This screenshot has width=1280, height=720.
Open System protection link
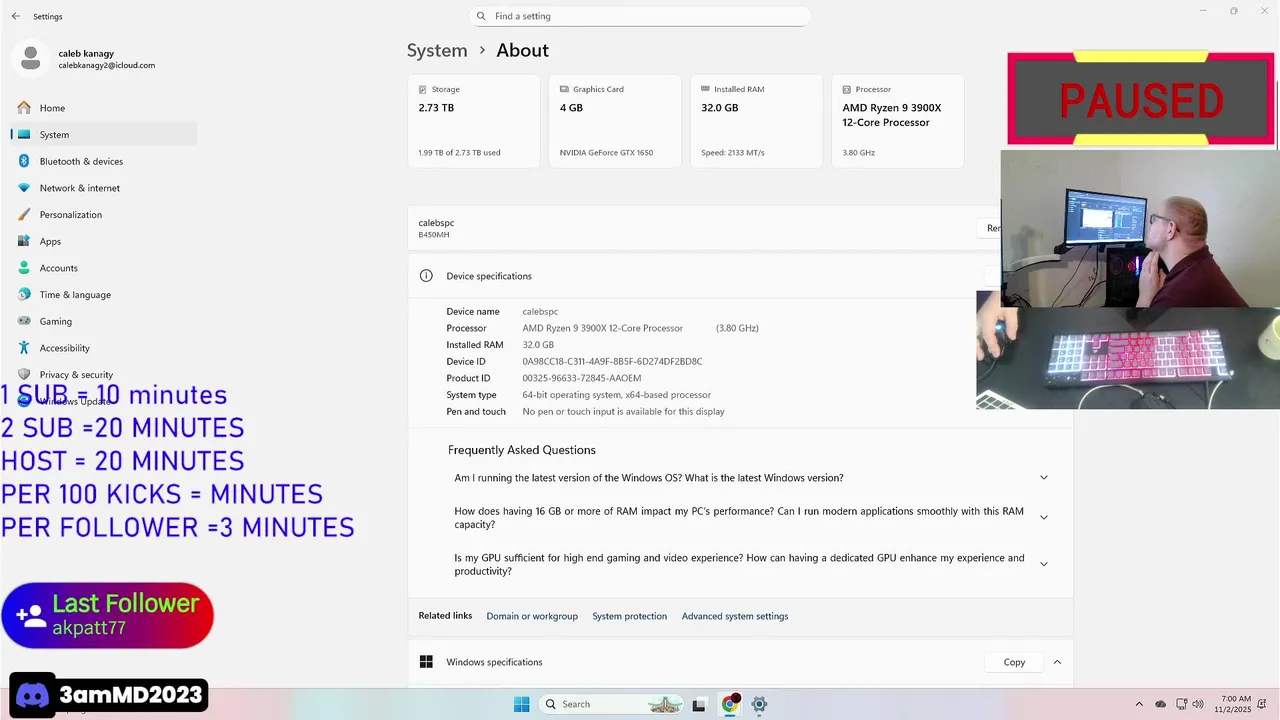629,616
